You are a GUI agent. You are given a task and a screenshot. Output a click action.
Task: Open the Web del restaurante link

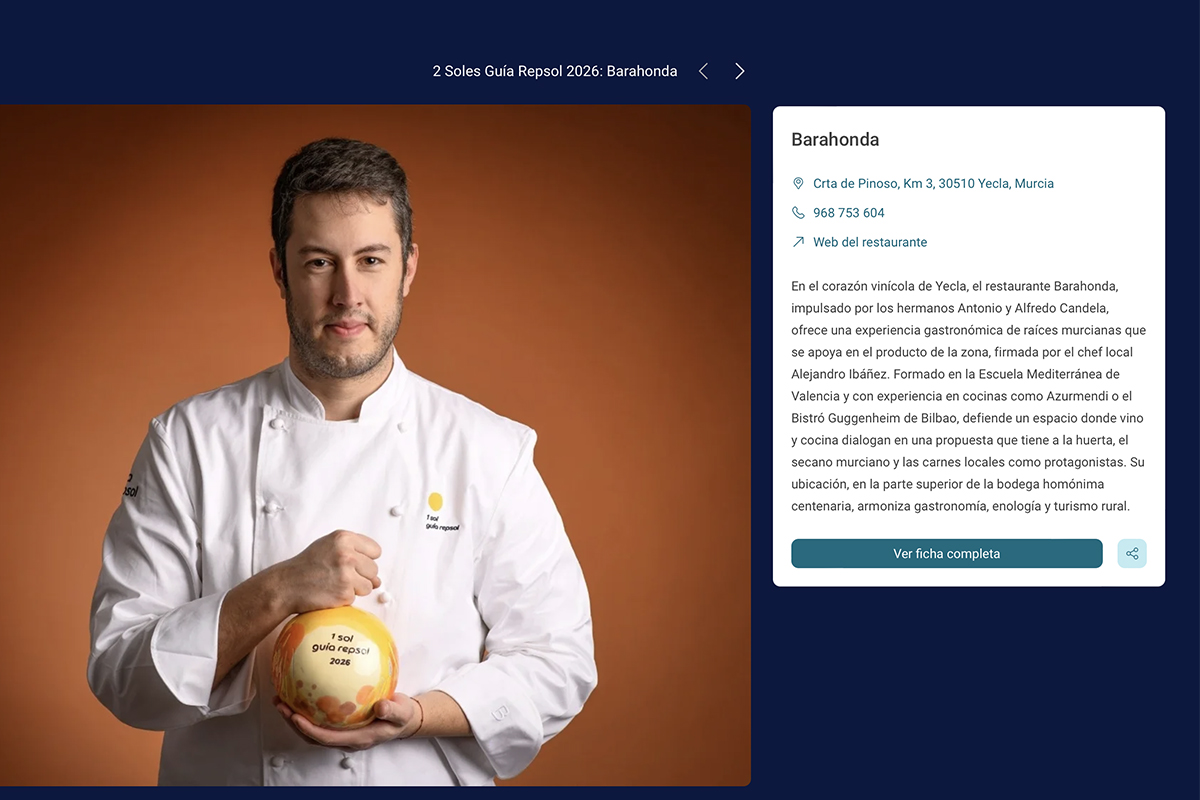click(870, 242)
